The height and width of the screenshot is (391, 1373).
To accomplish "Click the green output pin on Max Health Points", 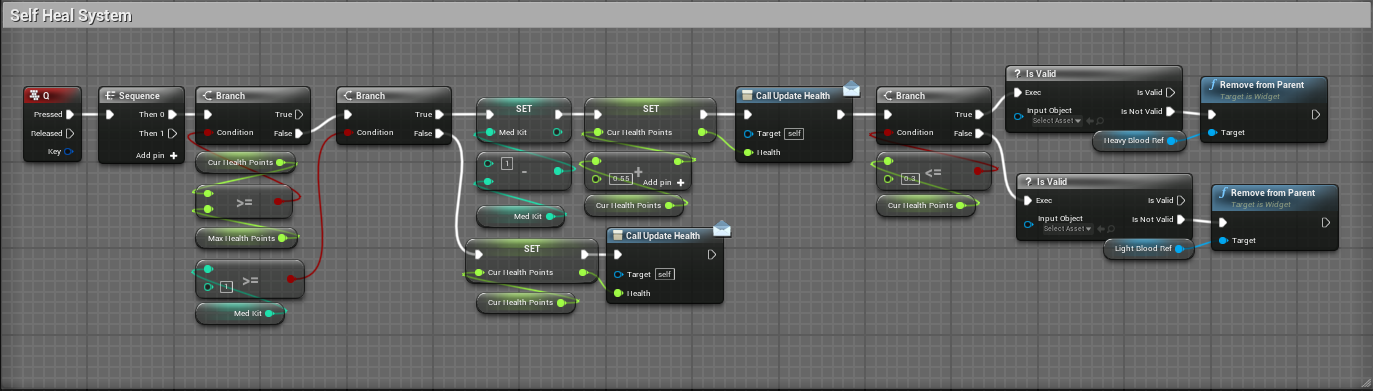I will coord(283,238).
